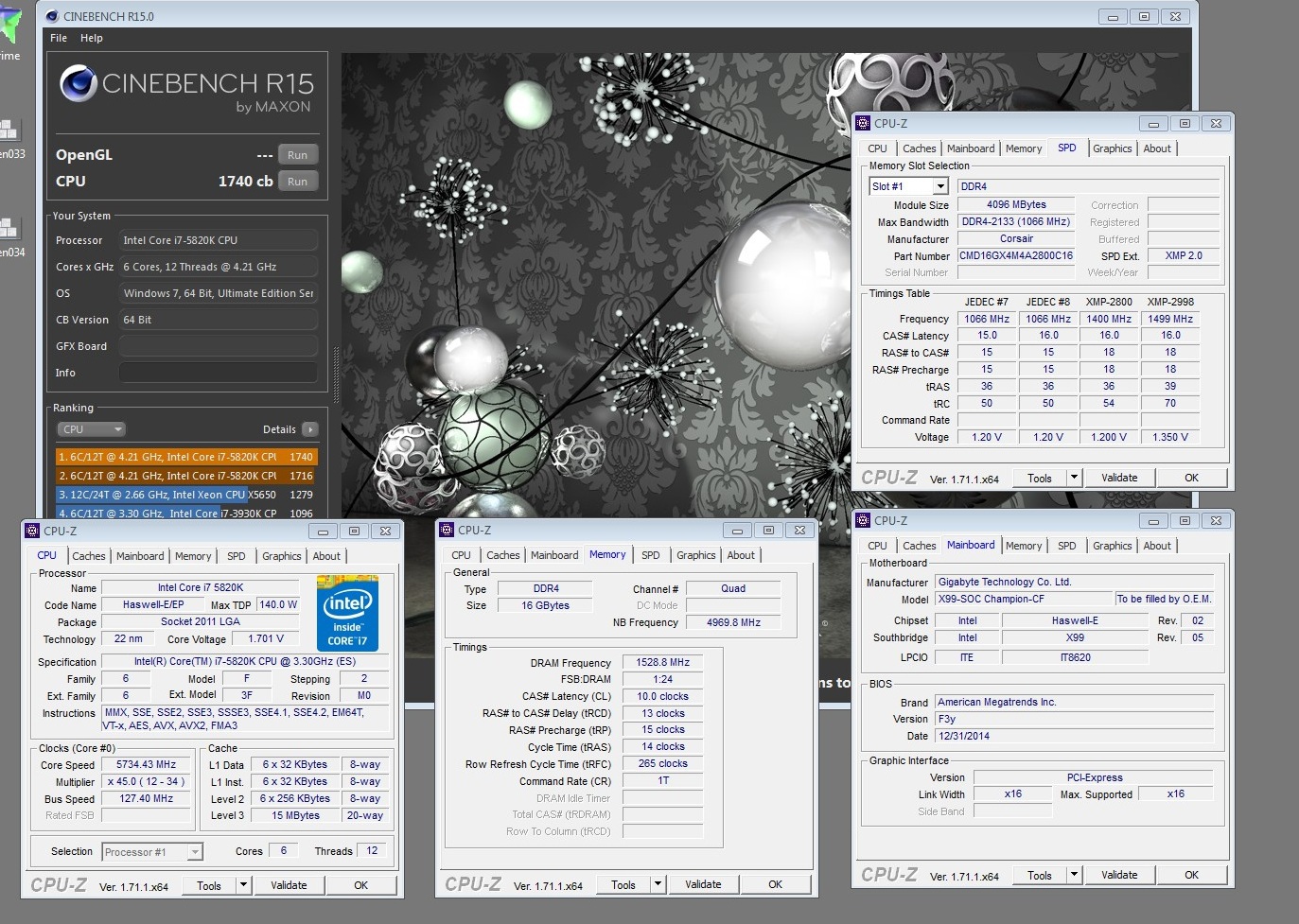Image resolution: width=1299 pixels, height=924 pixels.
Task: Click the BIOS version value F3y
Action: click(x=1074, y=719)
